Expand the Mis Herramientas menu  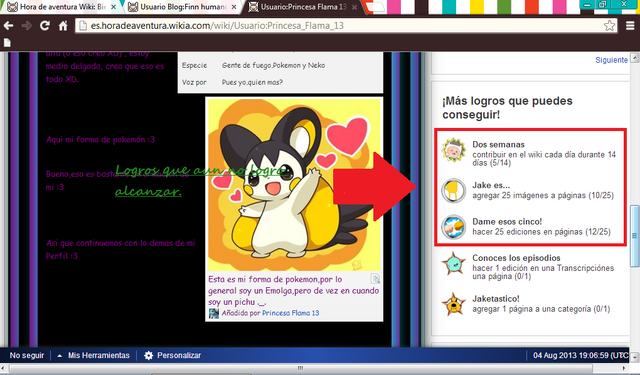tap(93, 355)
